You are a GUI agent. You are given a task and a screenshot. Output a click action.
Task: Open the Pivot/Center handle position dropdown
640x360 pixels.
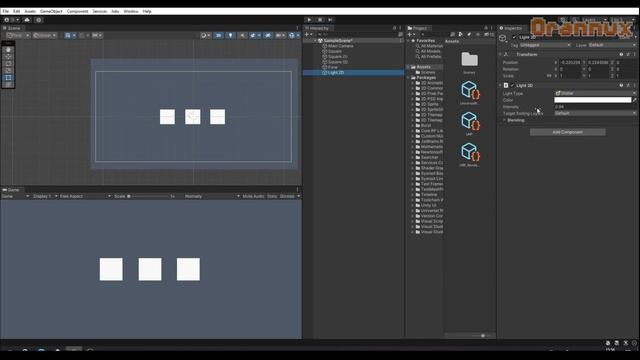(x=18, y=36)
